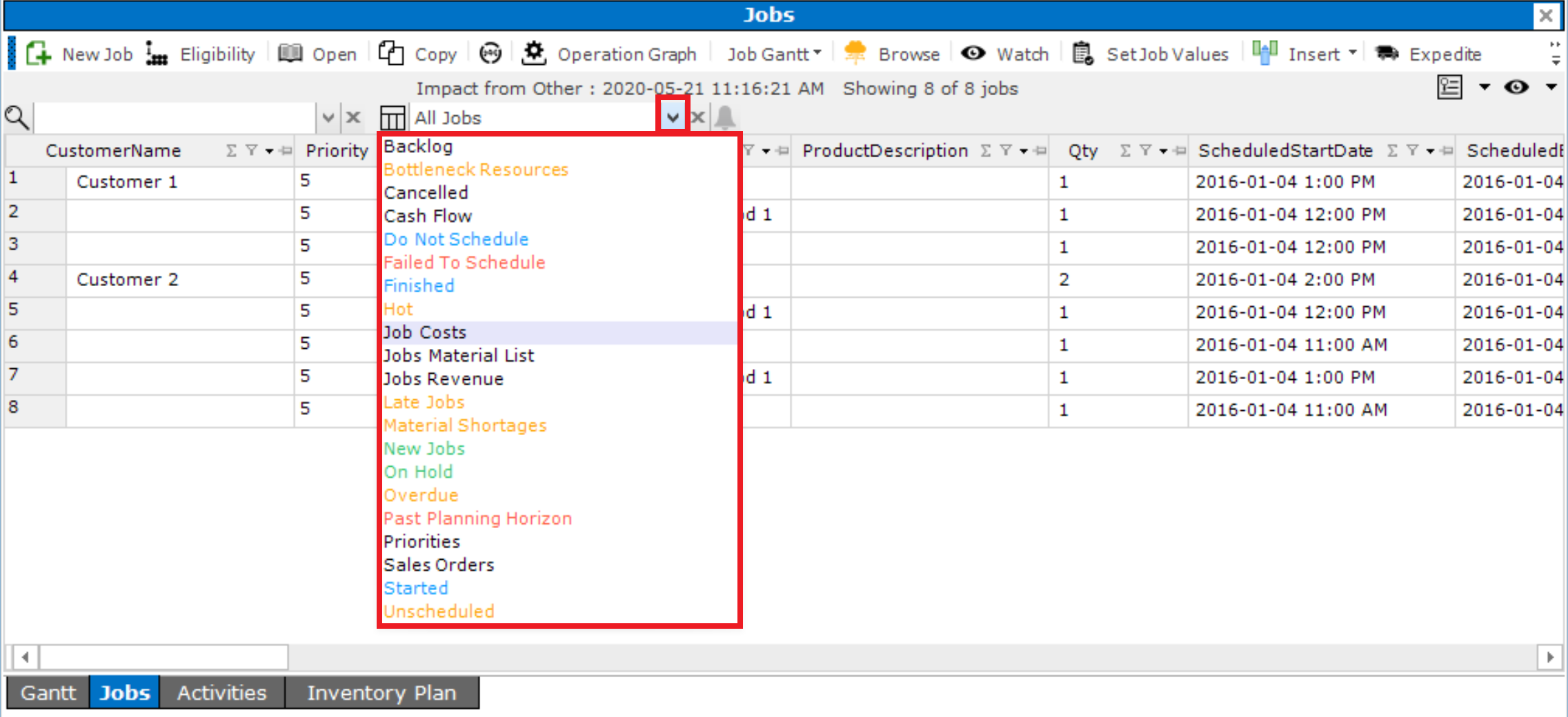Toggle the eye visibility icon at top right
1568x717 pixels.
tap(1516, 88)
